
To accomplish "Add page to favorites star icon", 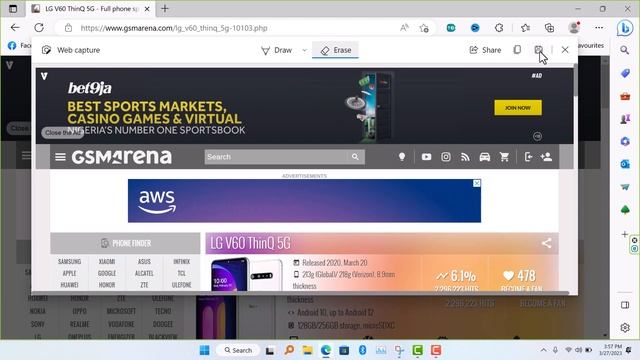I will 424,28.
